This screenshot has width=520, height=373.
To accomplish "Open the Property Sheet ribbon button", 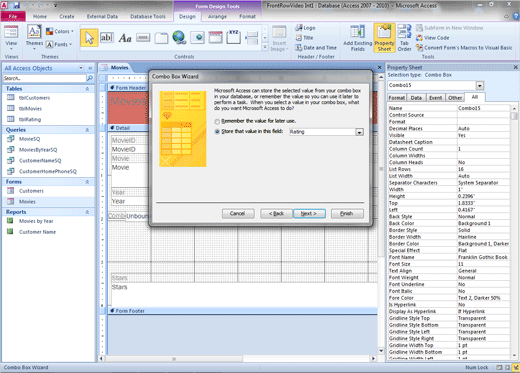I will coord(384,38).
